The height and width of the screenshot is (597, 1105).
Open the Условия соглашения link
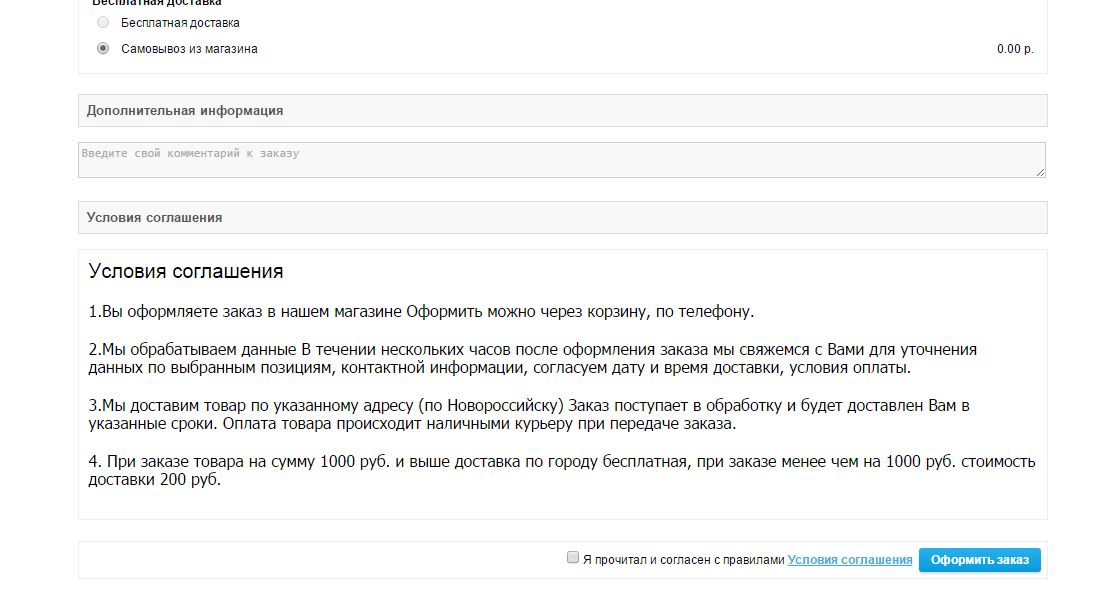click(x=849, y=560)
